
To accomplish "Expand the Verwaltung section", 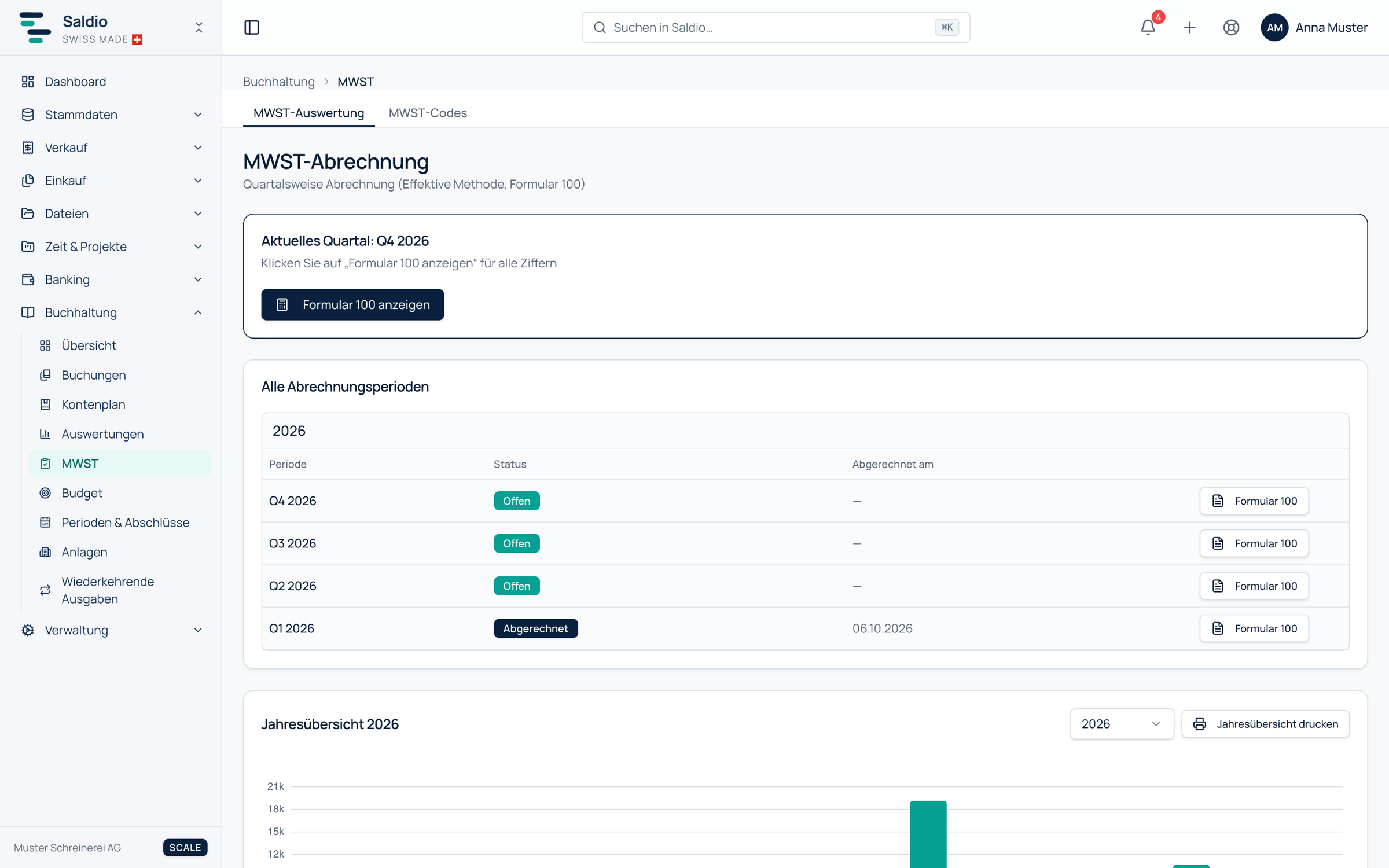I will coord(111,630).
